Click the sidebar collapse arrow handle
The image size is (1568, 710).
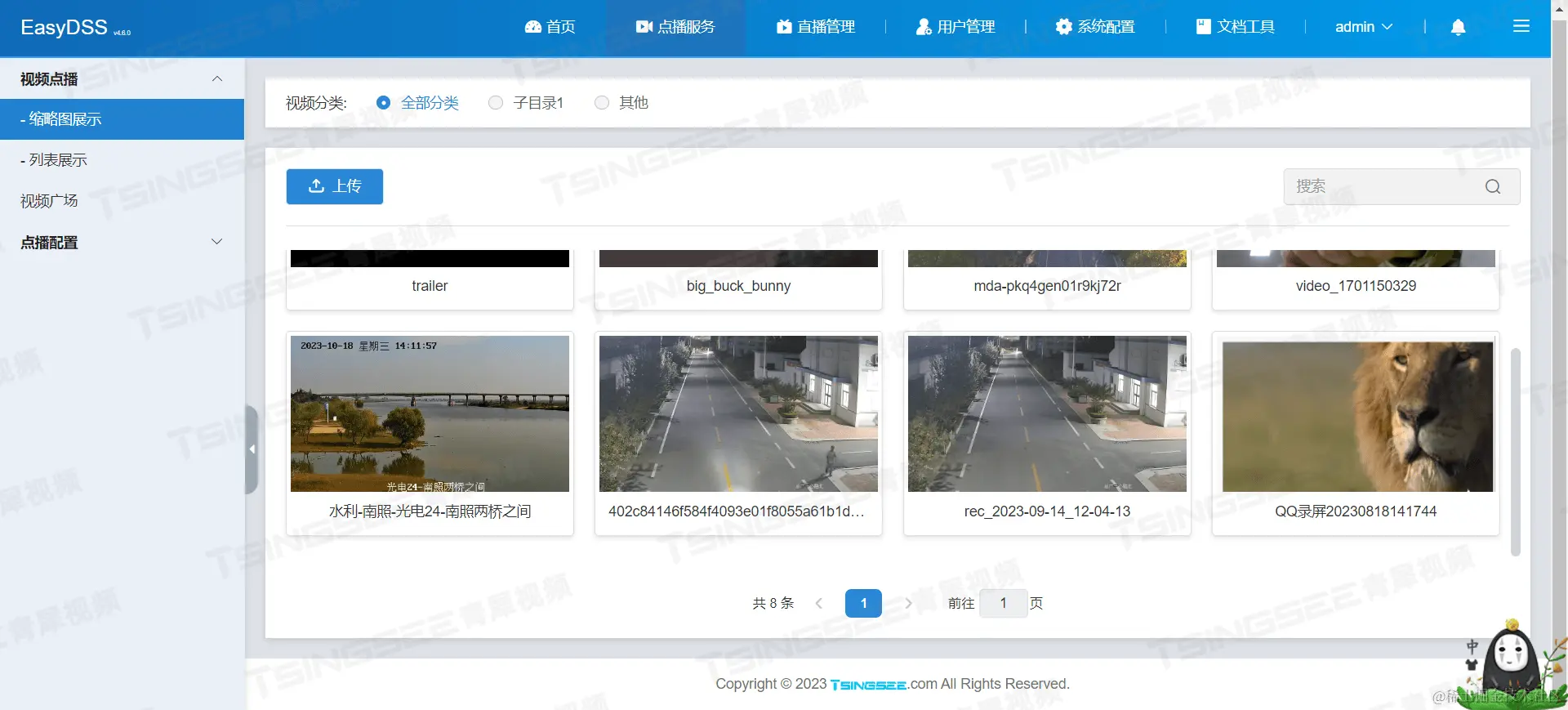coord(252,449)
